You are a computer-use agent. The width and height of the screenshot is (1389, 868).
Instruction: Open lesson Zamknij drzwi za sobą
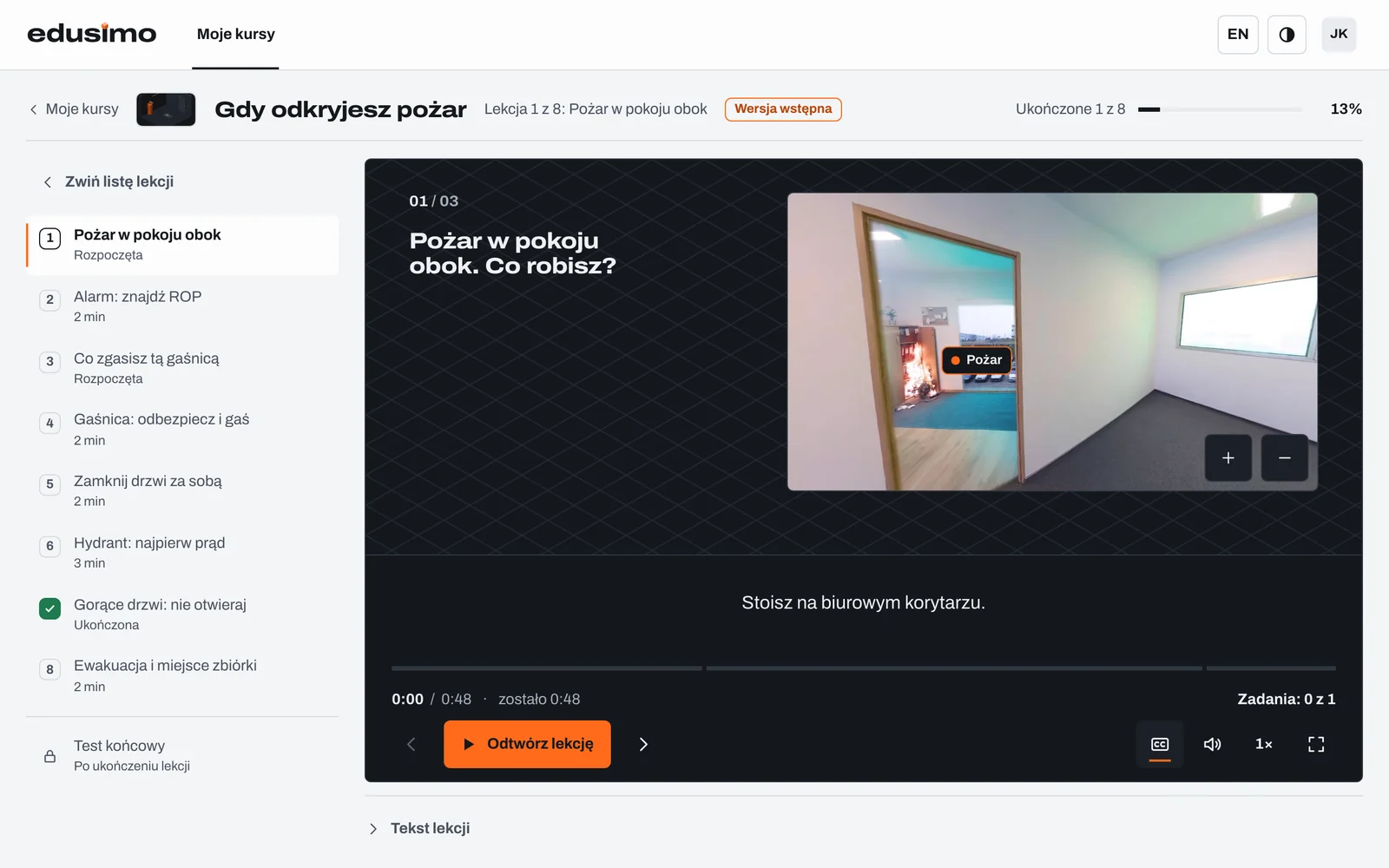coord(182,491)
